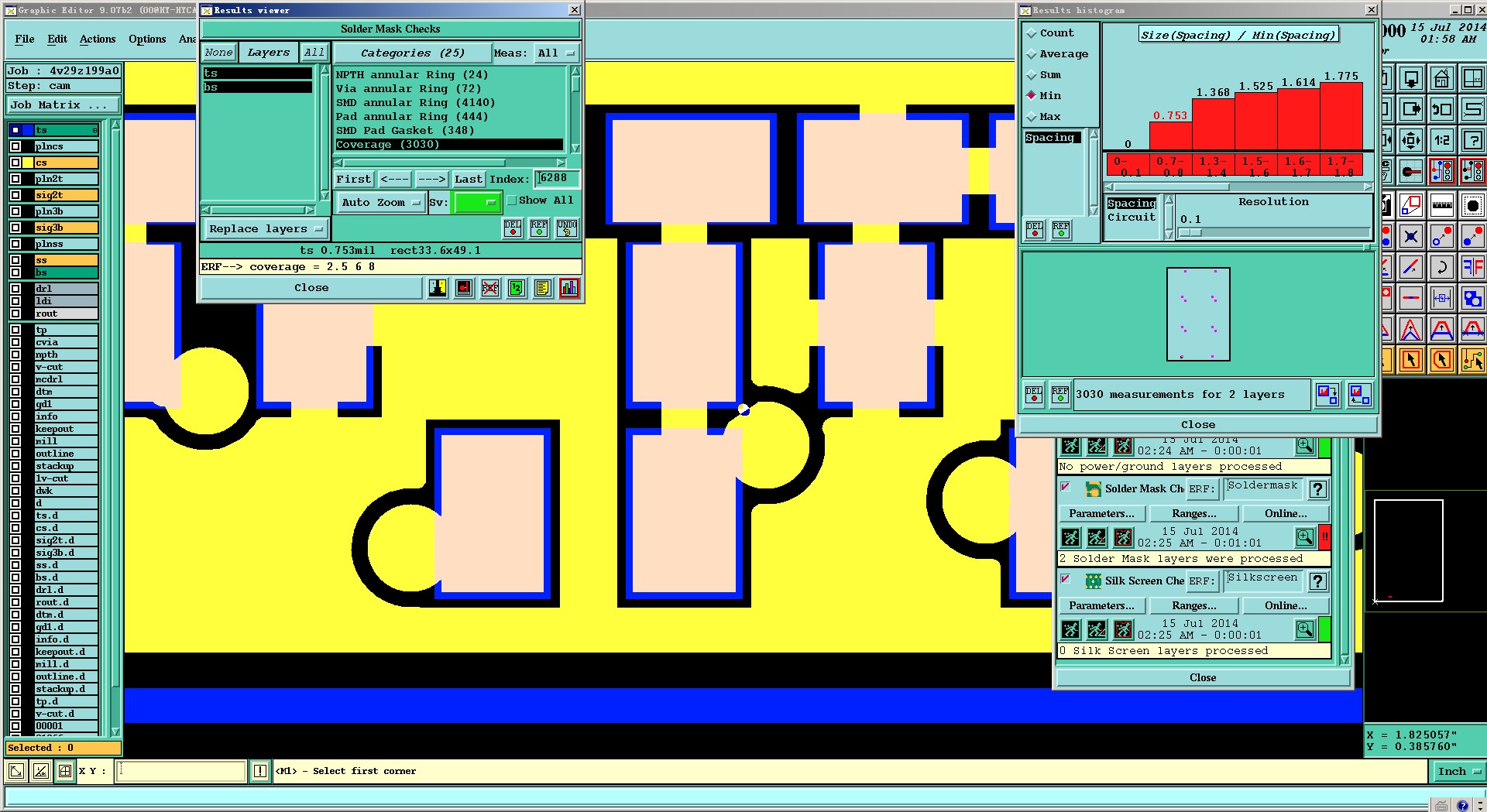Click the X Y coordinate input field
This screenshot has width=1487, height=812.
[180, 771]
